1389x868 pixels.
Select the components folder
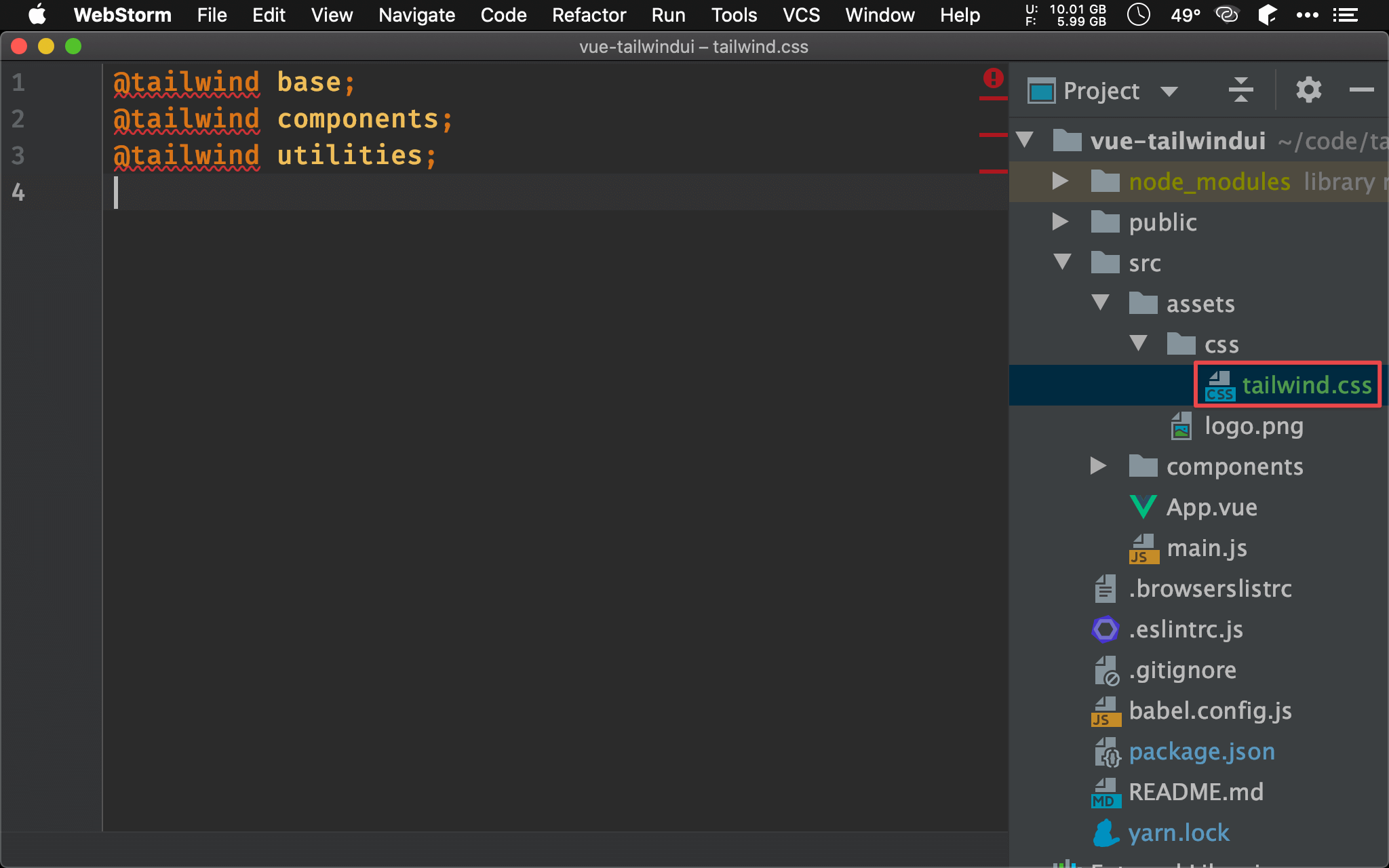1234,467
